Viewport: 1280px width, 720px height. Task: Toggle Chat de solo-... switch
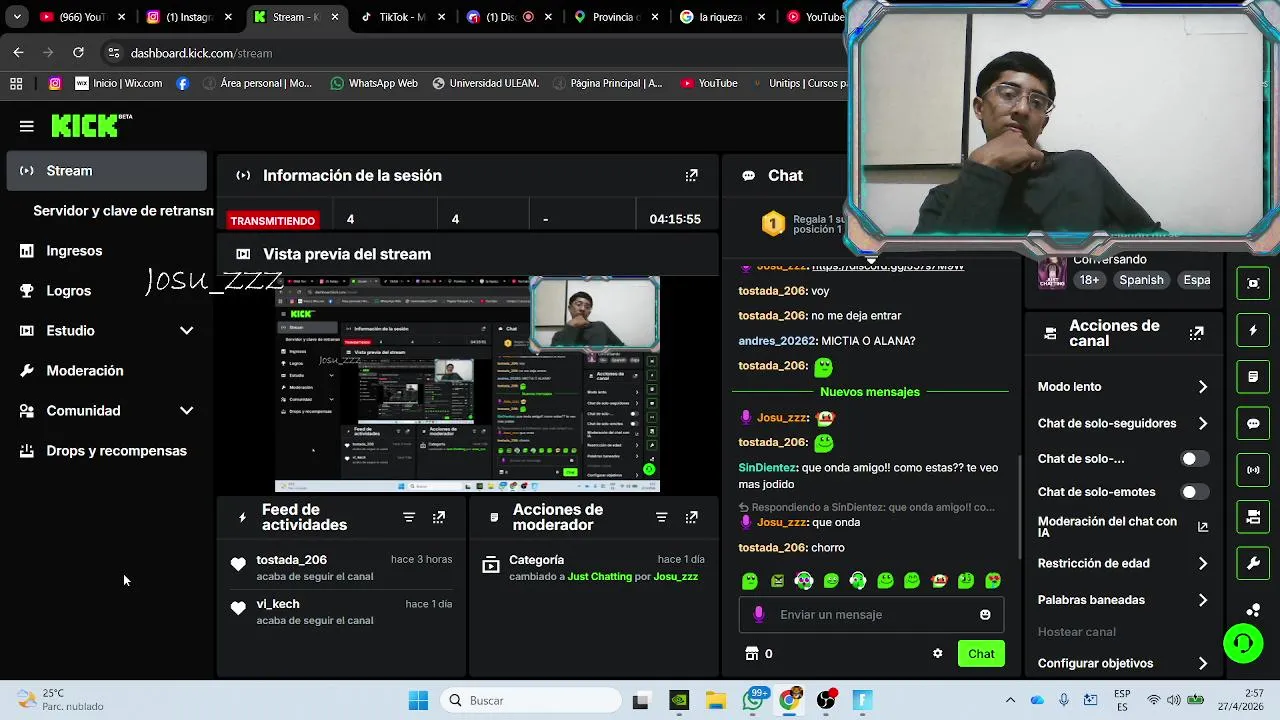click(1194, 459)
